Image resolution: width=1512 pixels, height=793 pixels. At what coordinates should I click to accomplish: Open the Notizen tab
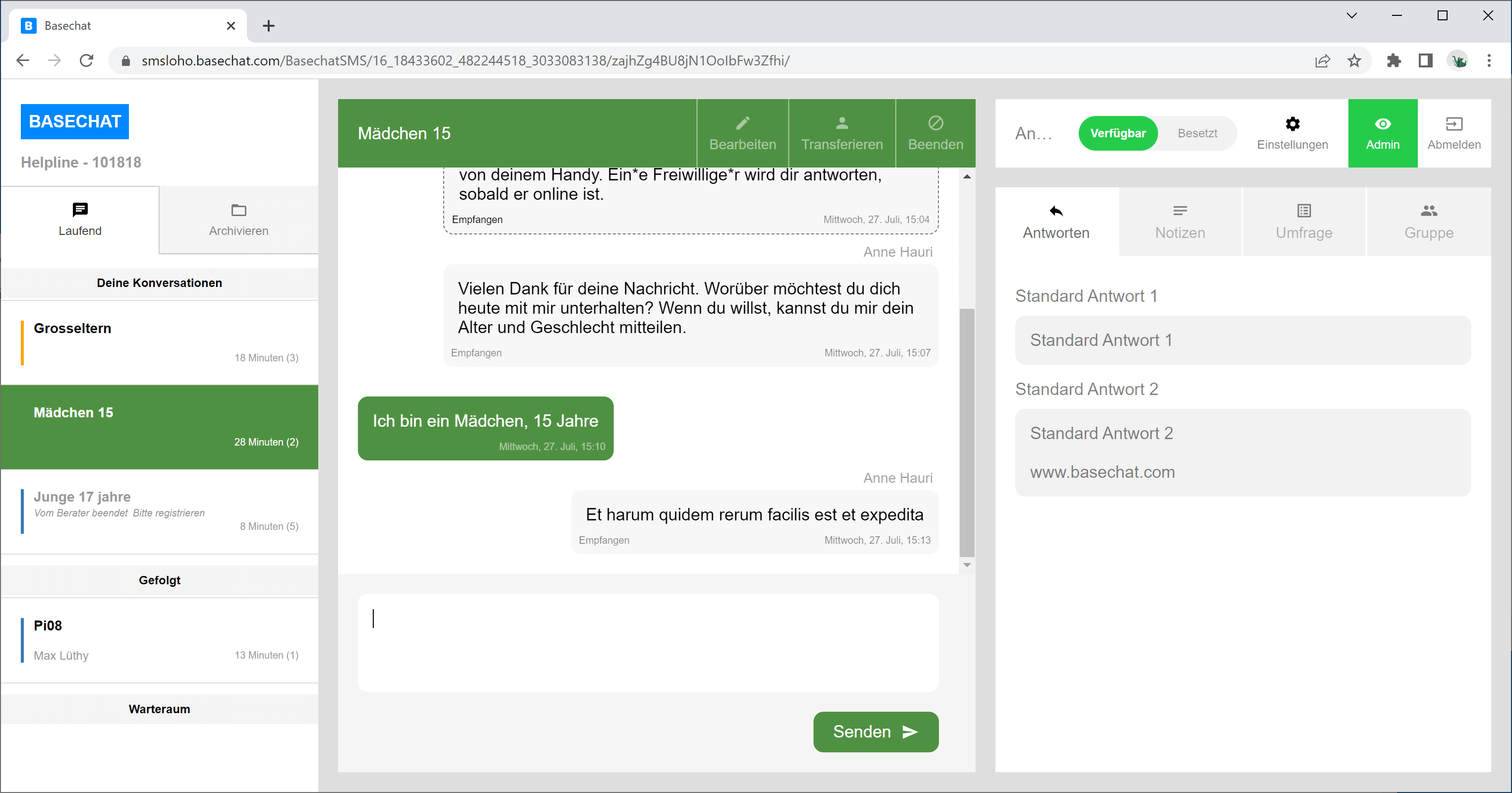click(1180, 222)
